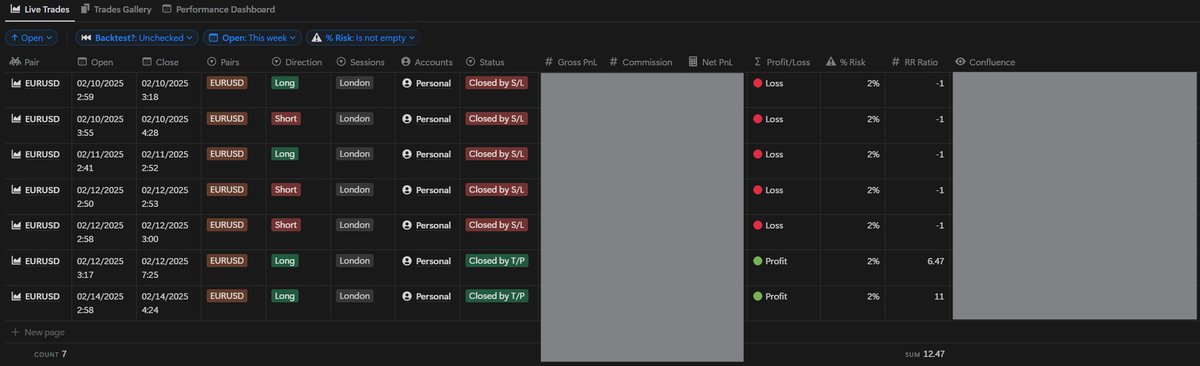
Task: Click the Short tag in the 02/10 3:55 row
Action: (x=286, y=118)
